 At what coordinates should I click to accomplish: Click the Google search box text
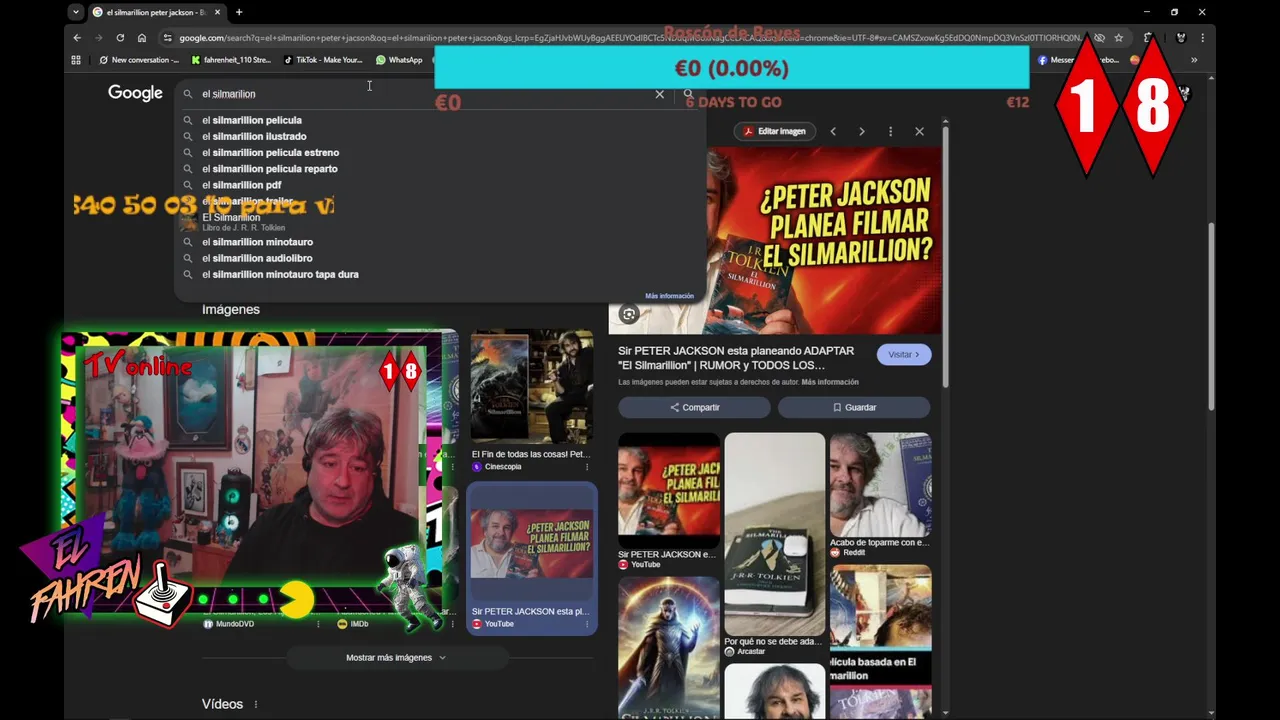coord(228,94)
